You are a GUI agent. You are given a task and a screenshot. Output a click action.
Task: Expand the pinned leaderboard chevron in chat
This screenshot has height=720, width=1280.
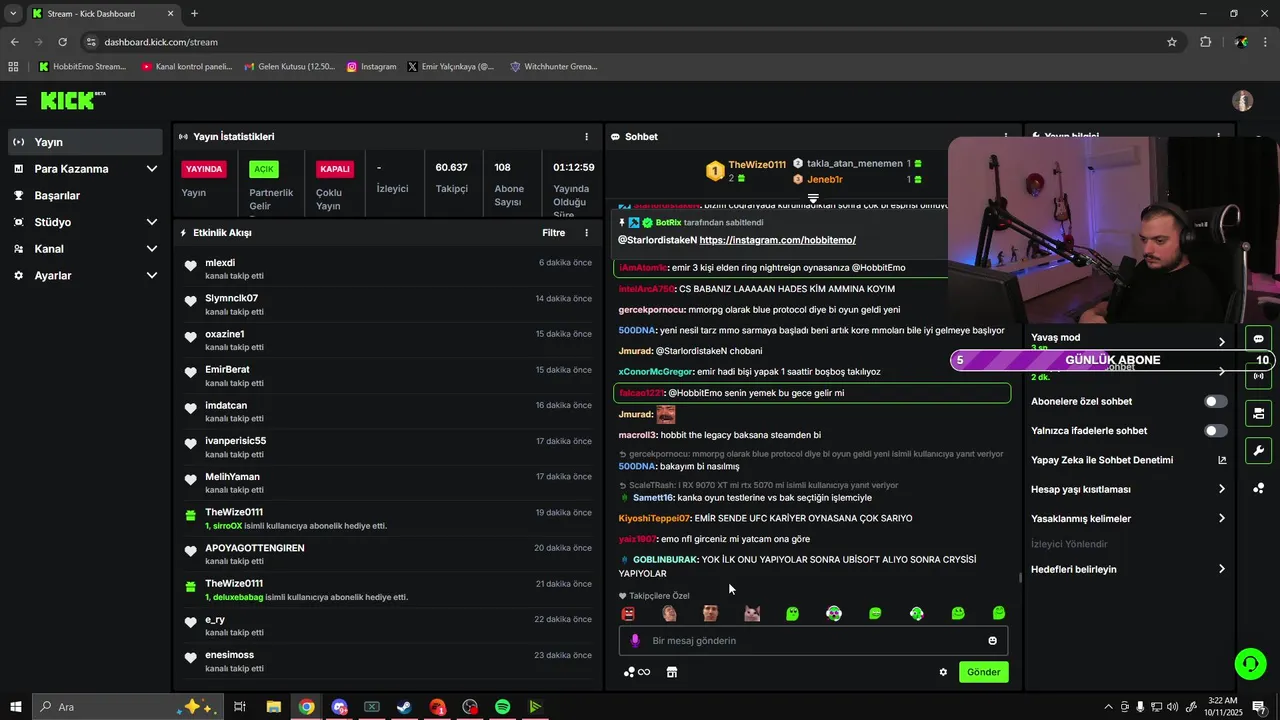tap(813, 199)
